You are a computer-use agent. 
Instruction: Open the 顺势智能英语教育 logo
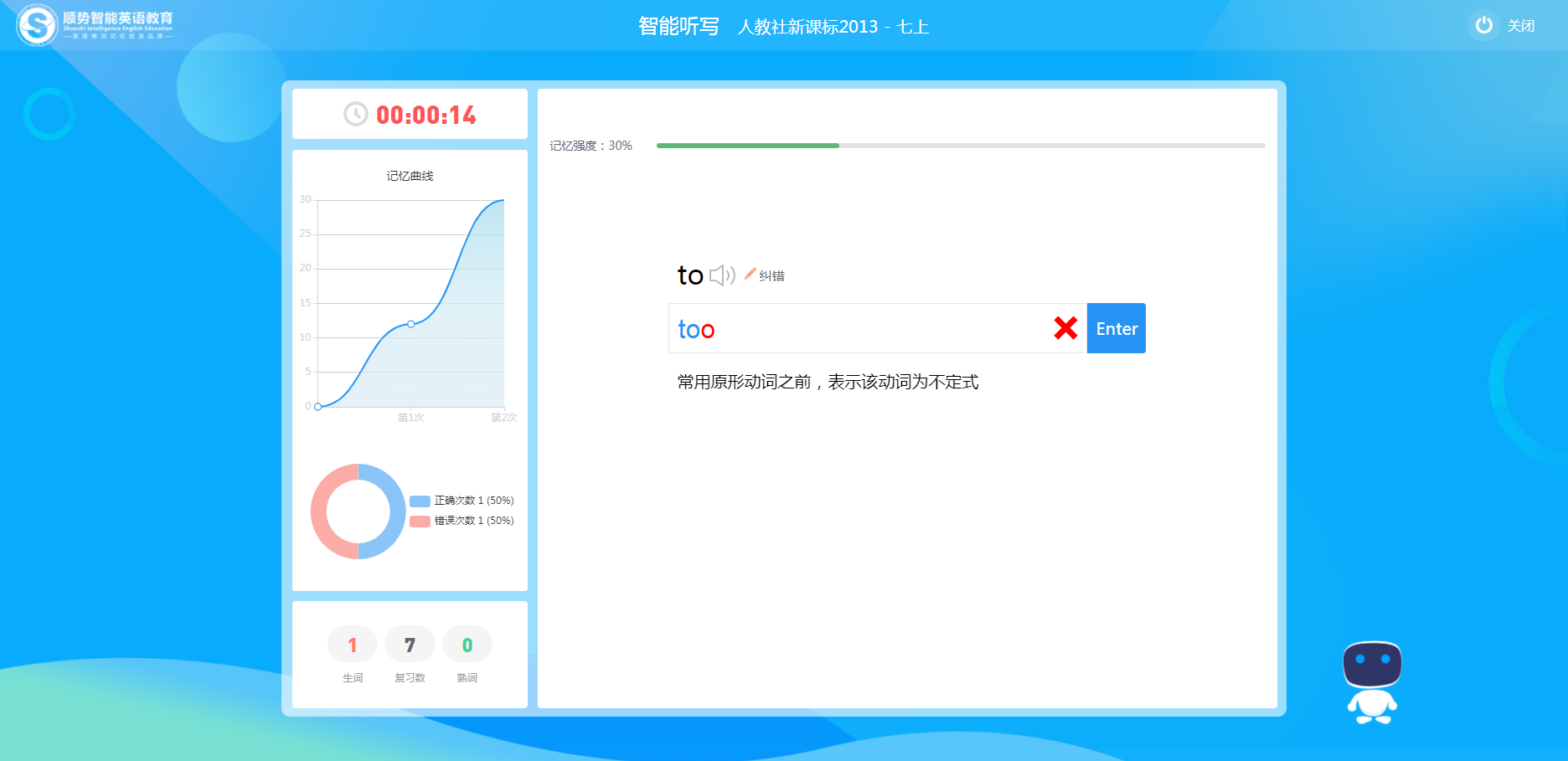(x=95, y=25)
